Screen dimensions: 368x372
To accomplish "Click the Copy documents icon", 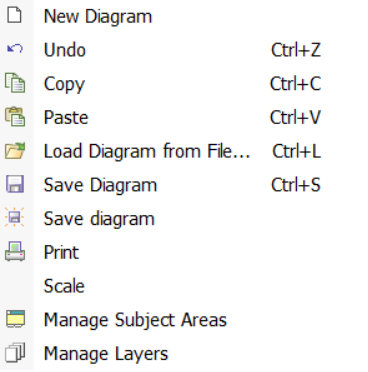I will pos(15,83).
